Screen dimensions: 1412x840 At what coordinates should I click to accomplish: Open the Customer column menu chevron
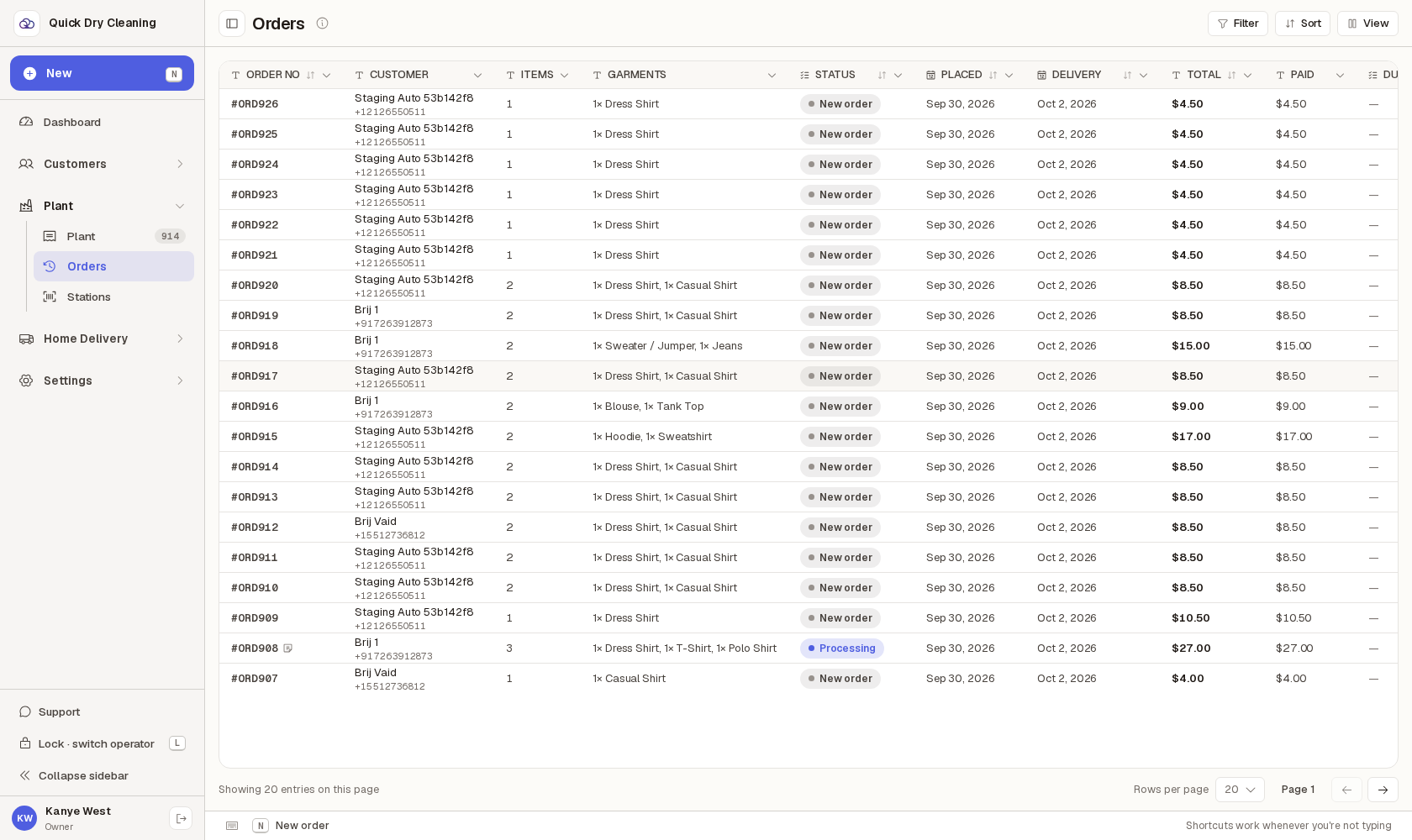[x=477, y=76]
